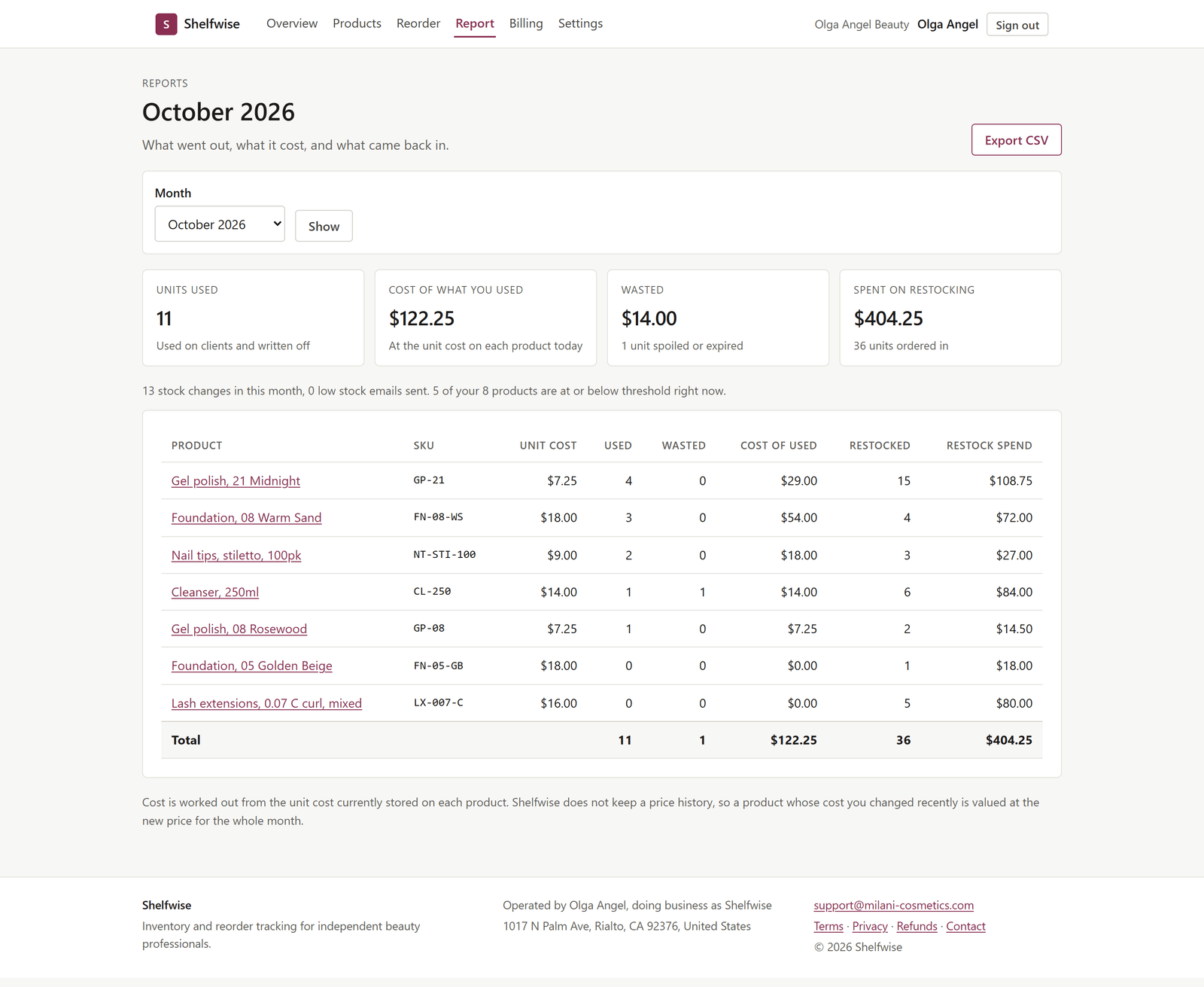Open Gel polish, 08 Rosewood link
The width and height of the screenshot is (1204, 987).
(239, 629)
